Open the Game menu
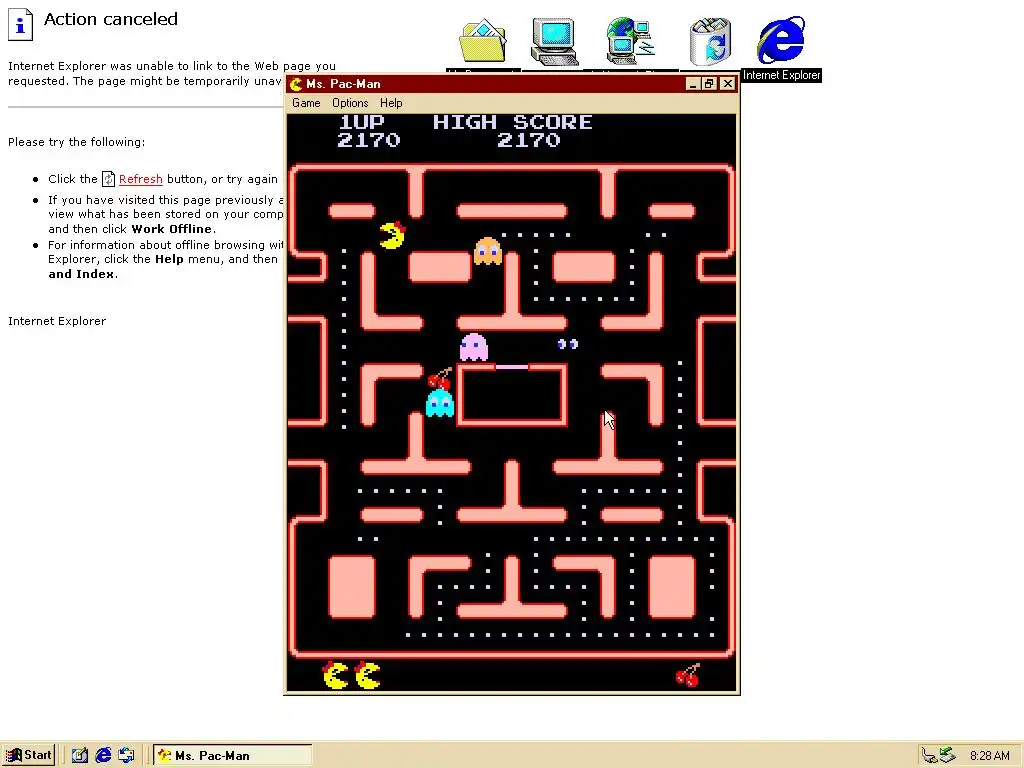This screenshot has width=1024, height=768. [x=306, y=103]
